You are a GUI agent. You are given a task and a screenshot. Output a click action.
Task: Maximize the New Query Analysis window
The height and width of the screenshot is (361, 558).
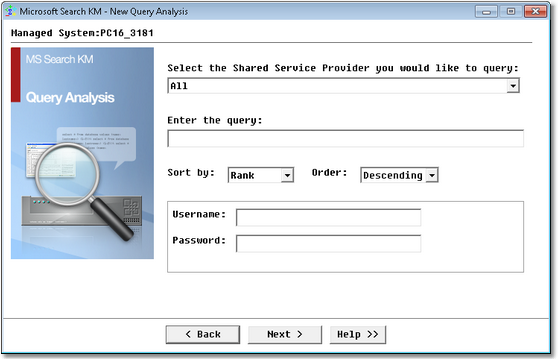[x=511, y=12]
